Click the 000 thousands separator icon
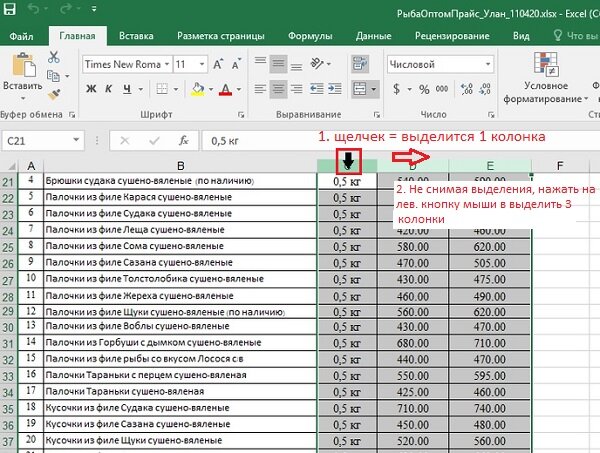Image resolution: width=600 pixels, height=453 pixels. [442, 89]
